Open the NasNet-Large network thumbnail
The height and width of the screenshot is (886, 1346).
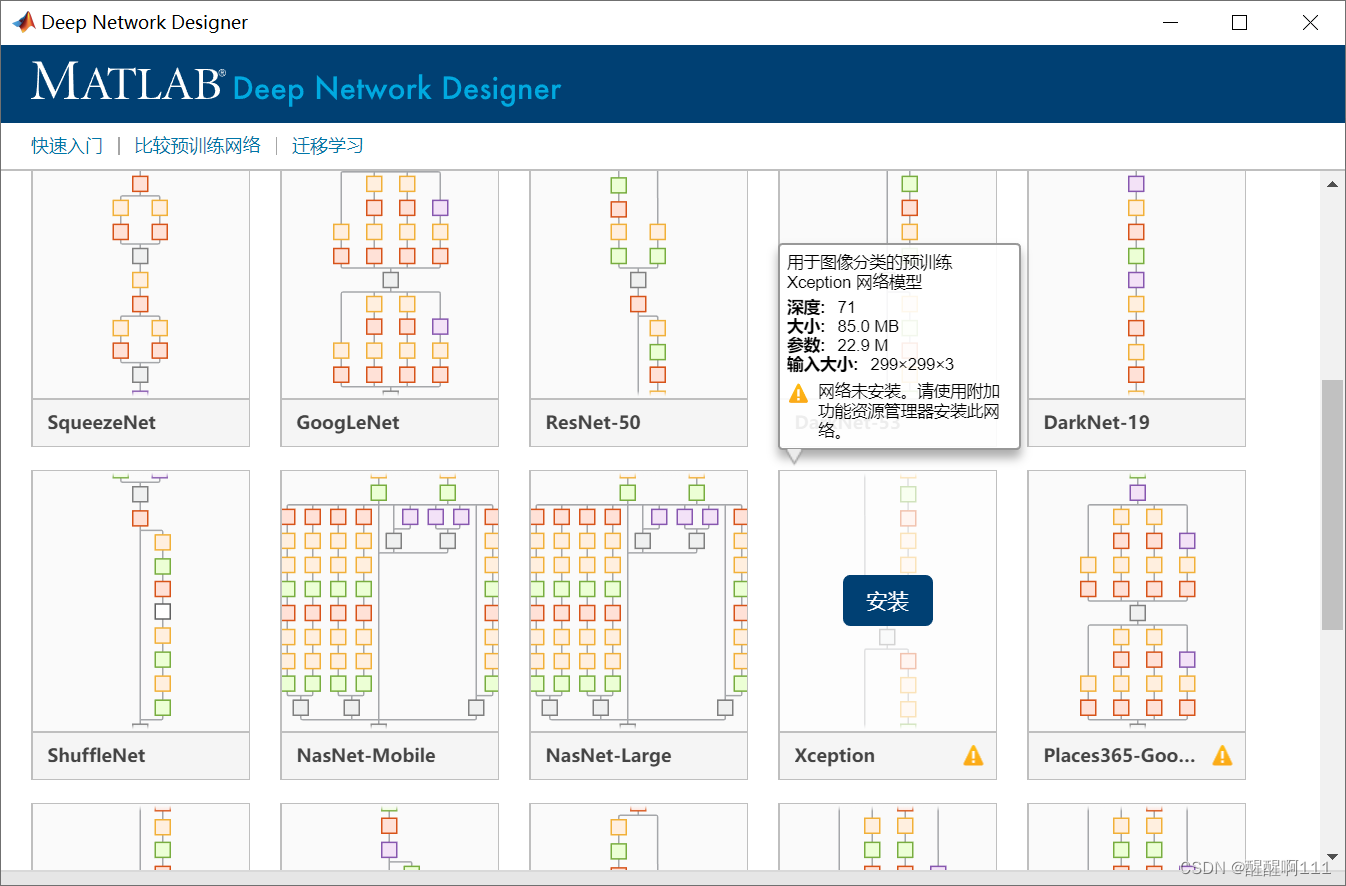638,600
